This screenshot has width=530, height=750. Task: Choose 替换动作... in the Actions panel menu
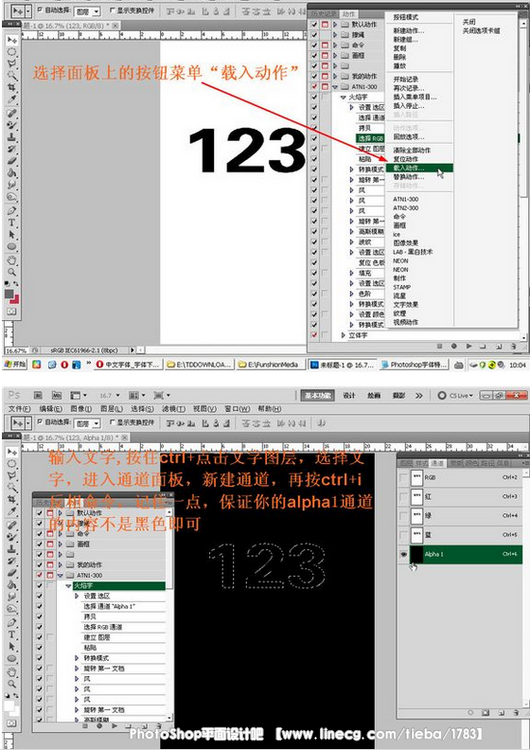409,177
